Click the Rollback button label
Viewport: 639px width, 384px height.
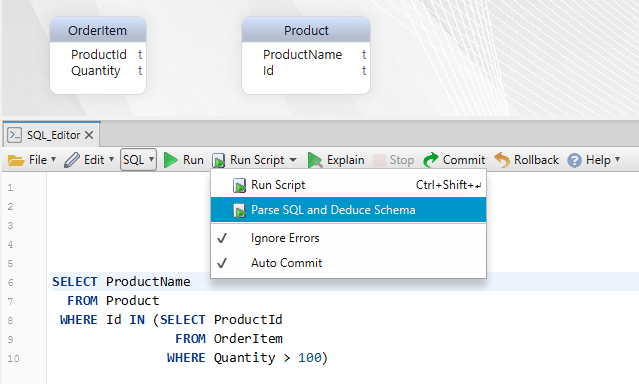[536, 160]
